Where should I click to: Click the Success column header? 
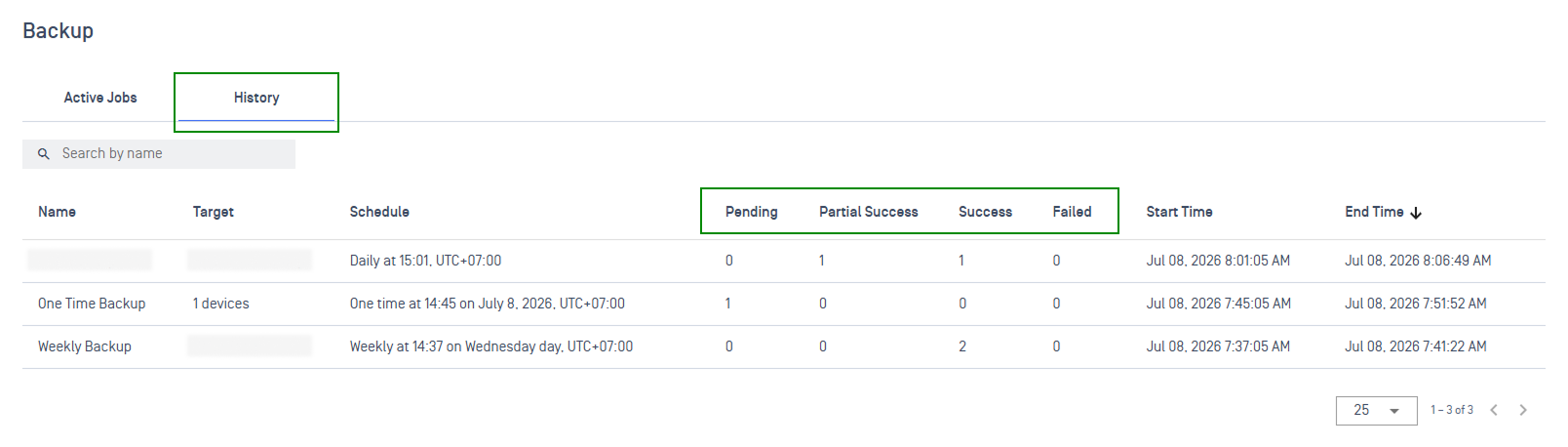tap(985, 212)
